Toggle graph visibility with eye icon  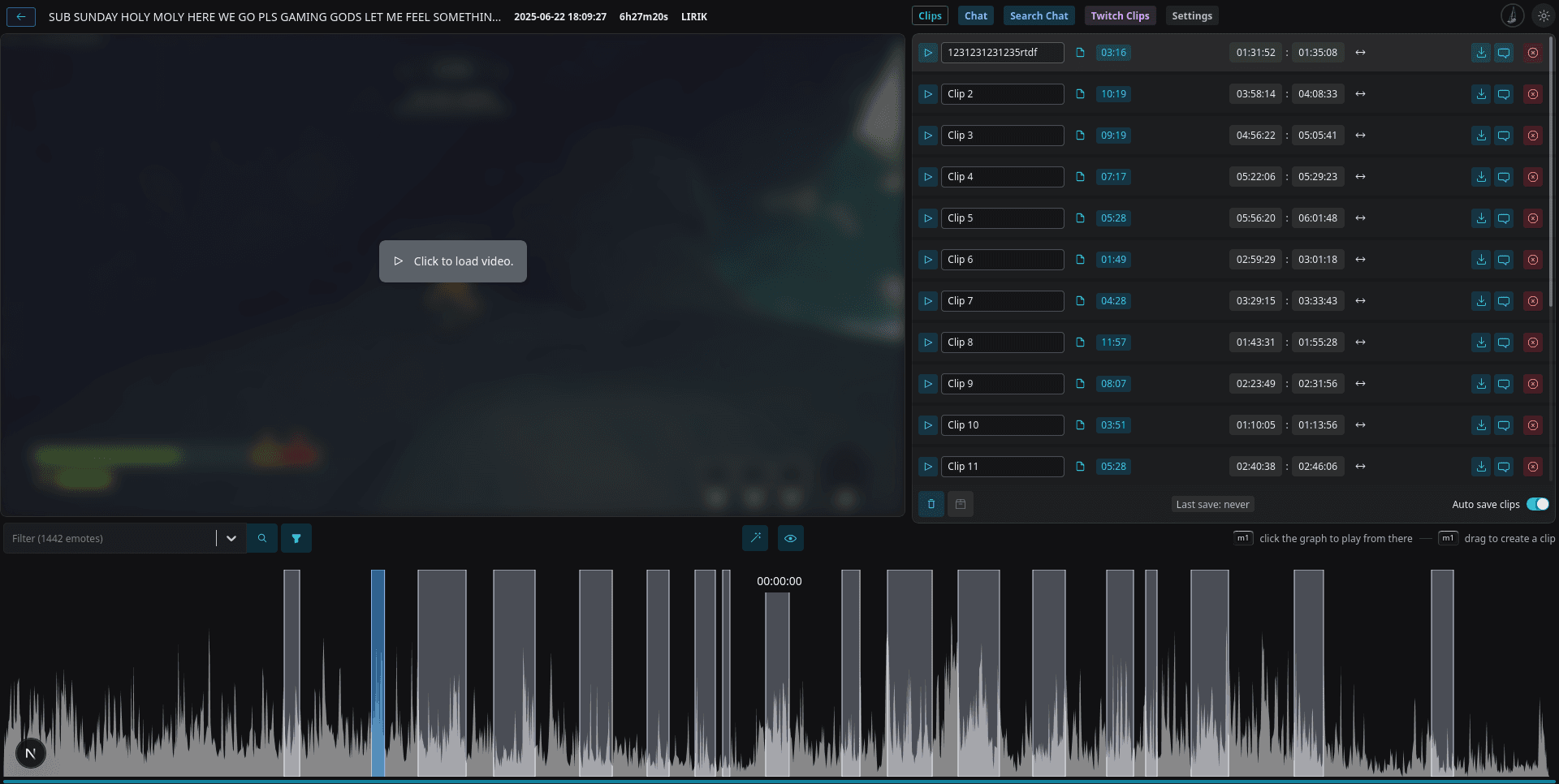click(791, 538)
